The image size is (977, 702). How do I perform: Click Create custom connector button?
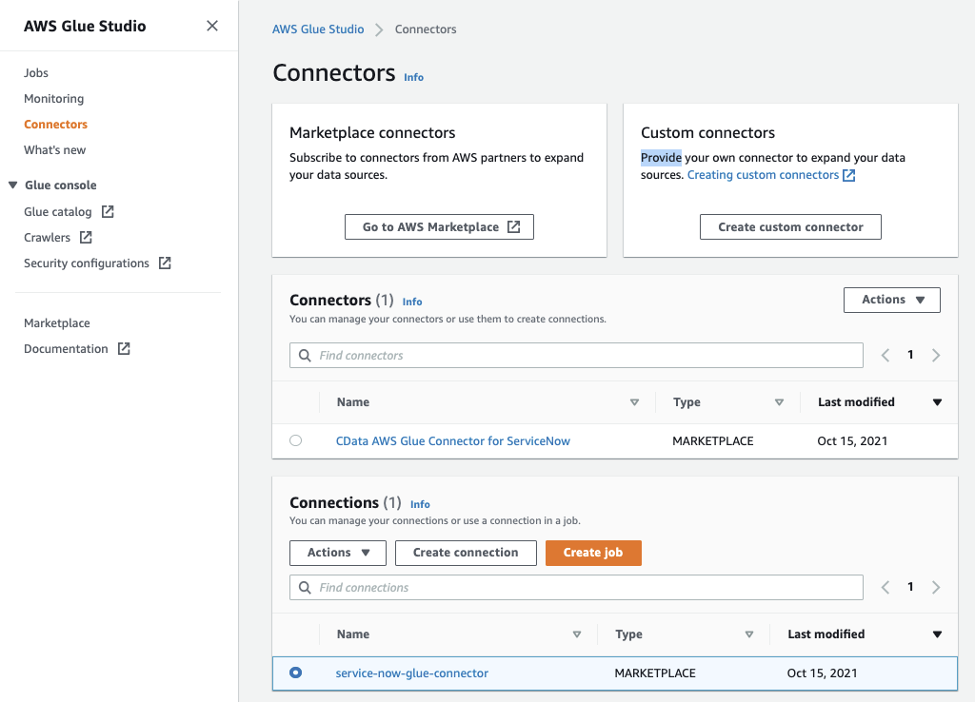point(790,227)
